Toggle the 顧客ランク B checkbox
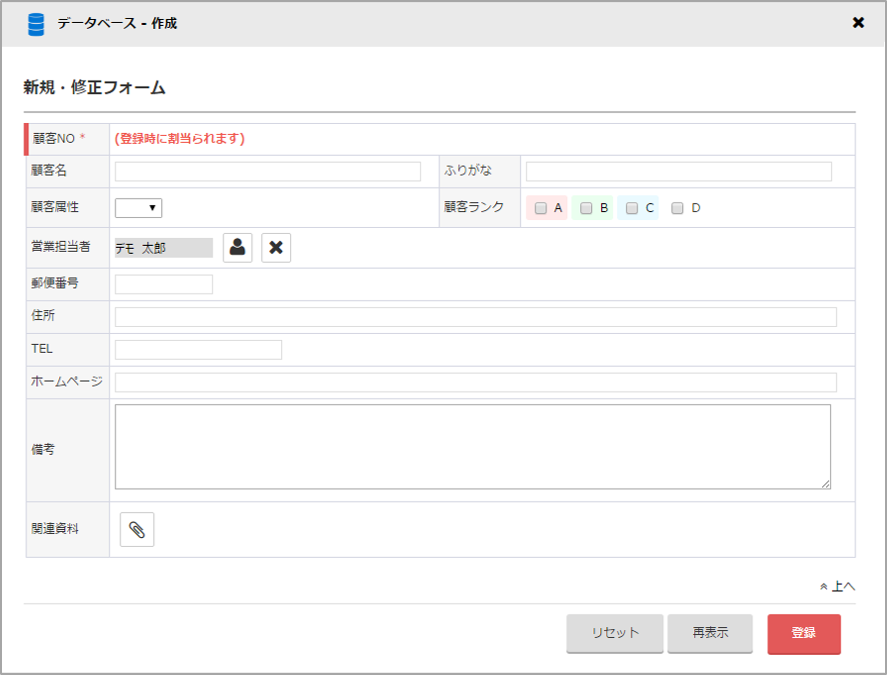Viewport: 887px width, 675px height. click(587, 208)
